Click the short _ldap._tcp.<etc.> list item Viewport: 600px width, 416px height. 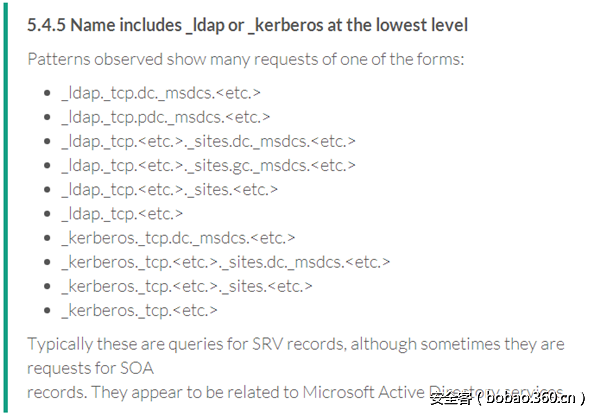click(122, 213)
